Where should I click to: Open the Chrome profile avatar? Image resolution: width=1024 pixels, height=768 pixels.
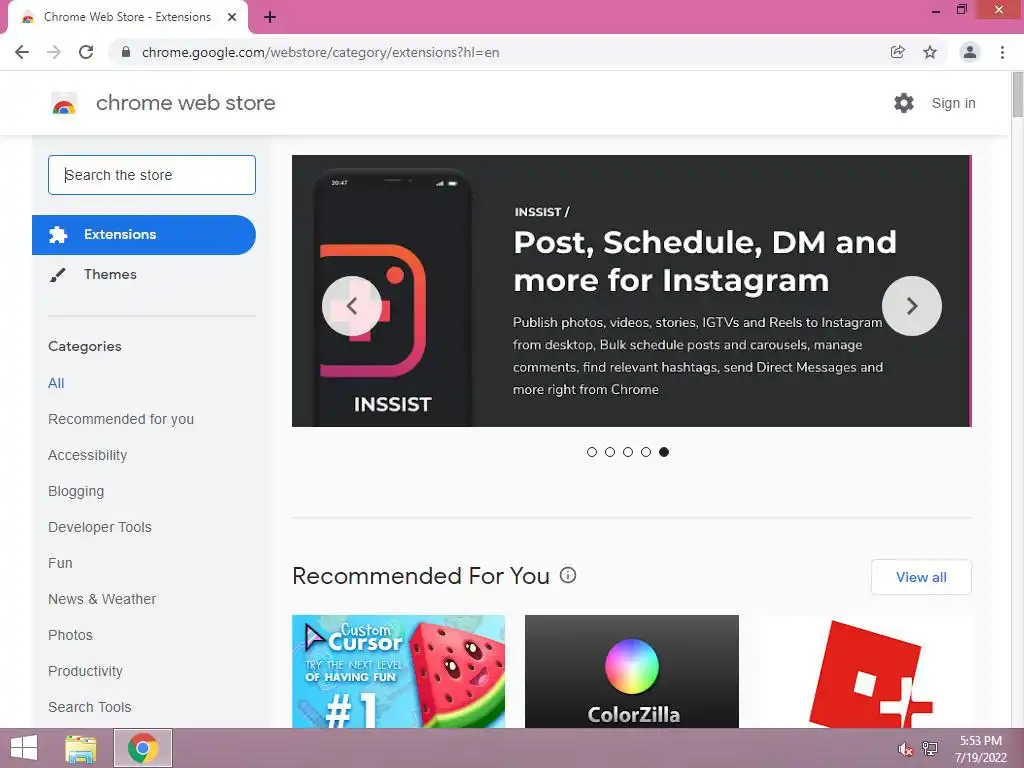tap(970, 52)
